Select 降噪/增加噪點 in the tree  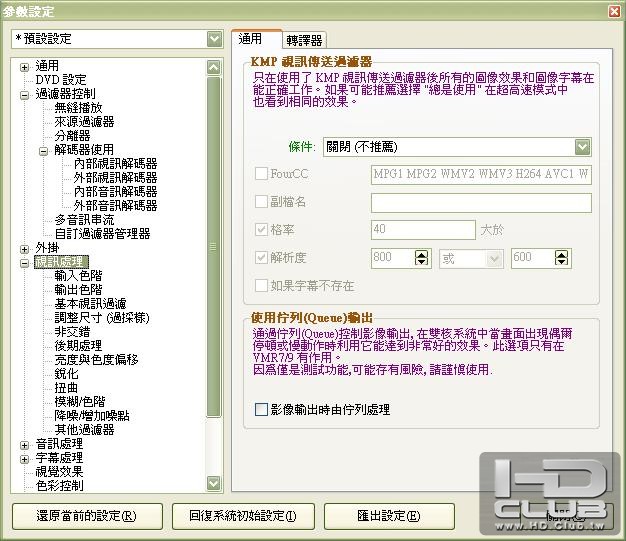92,416
